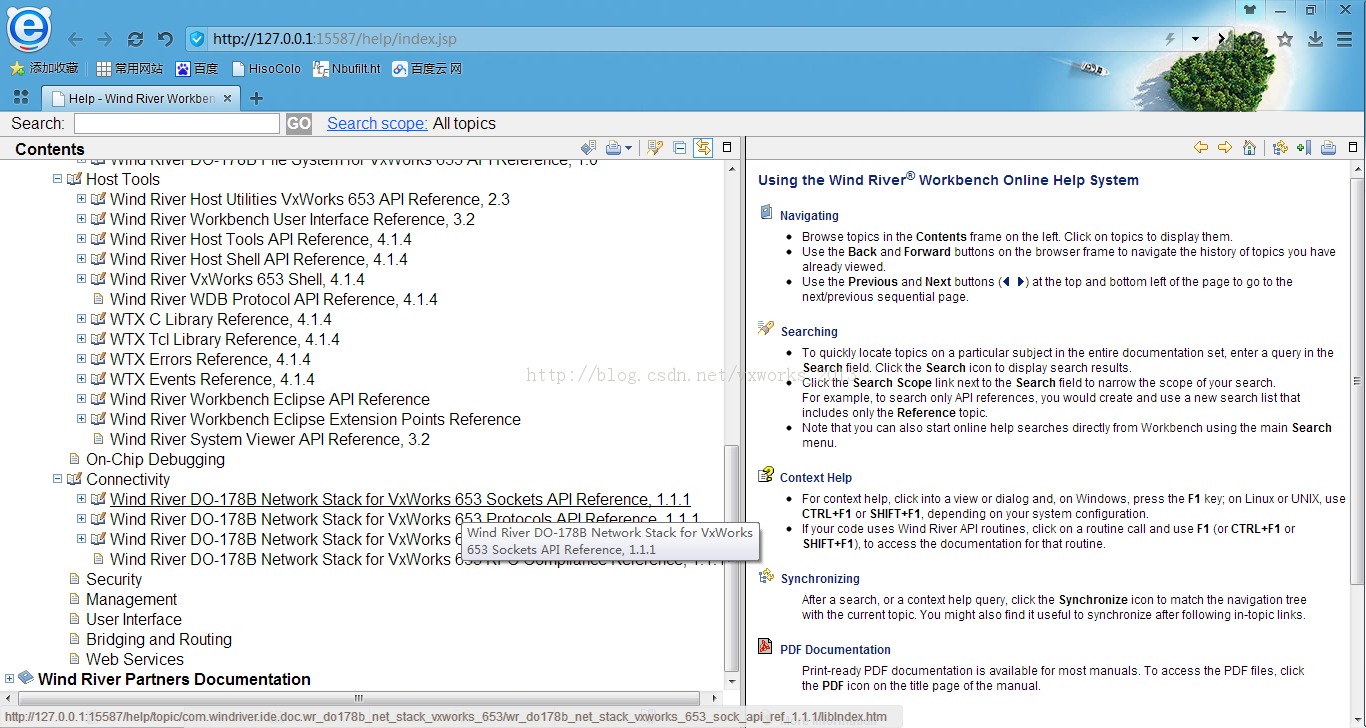Open Wind River Workbench Eclipse Extension Points Reference
Image resolution: width=1366 pixels, height=728 pixels.
coord(315,419)
